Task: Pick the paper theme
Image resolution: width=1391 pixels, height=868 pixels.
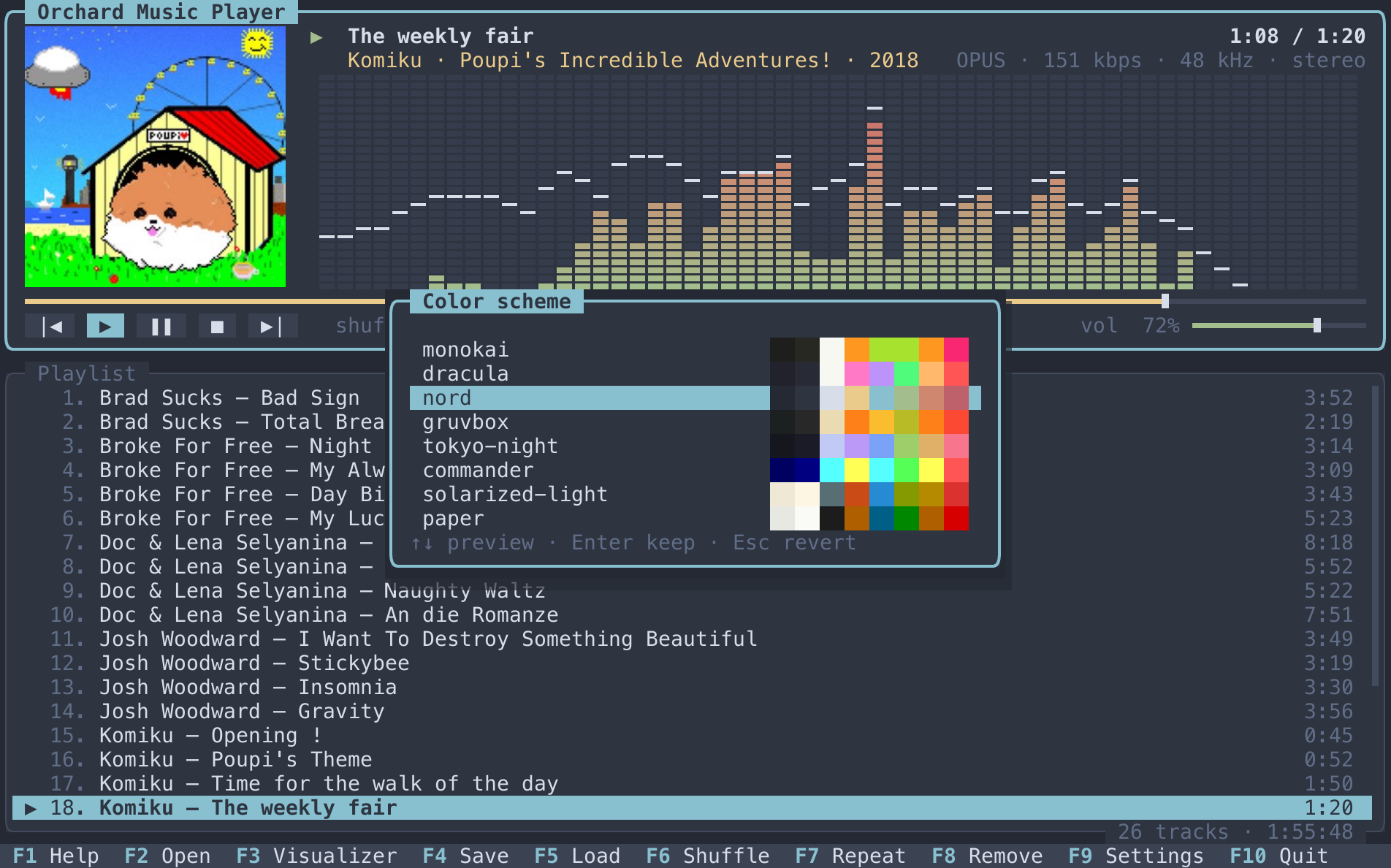Action: pyautogui.click(x=695, y=518)
